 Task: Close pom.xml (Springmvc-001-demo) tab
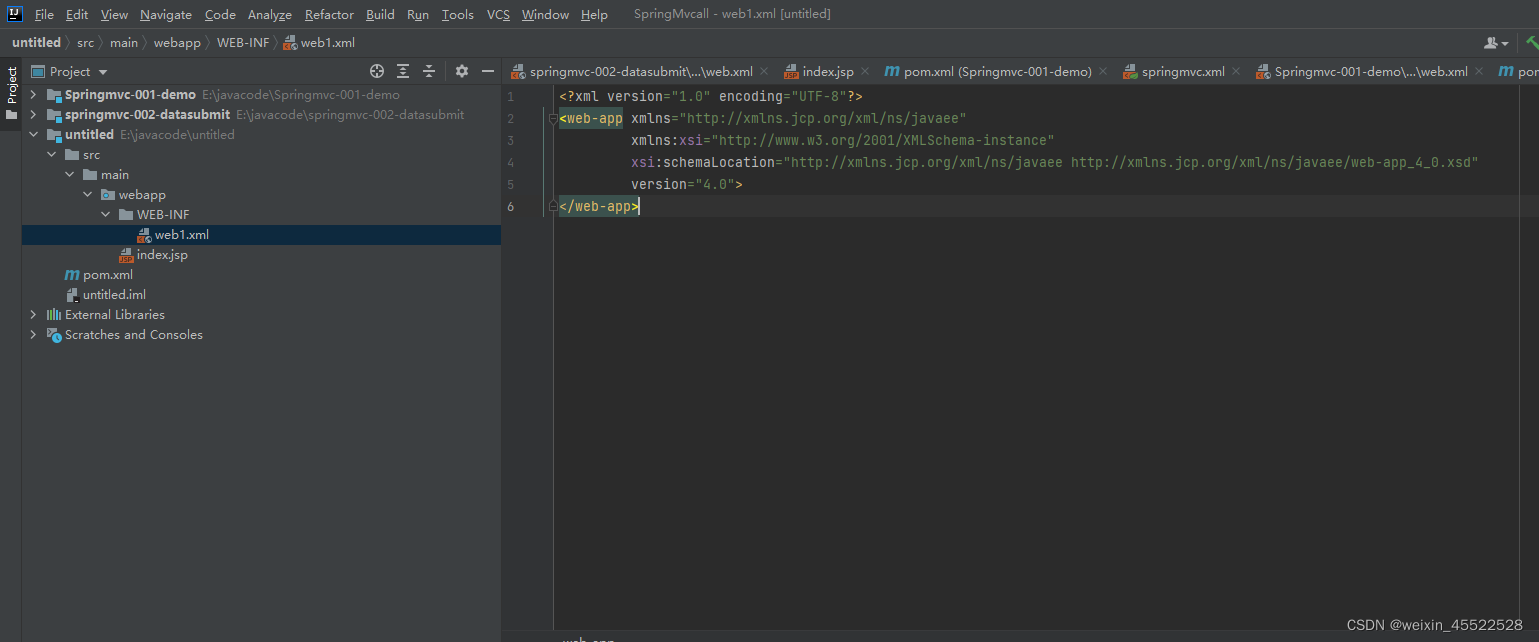tap(1102, 72)
